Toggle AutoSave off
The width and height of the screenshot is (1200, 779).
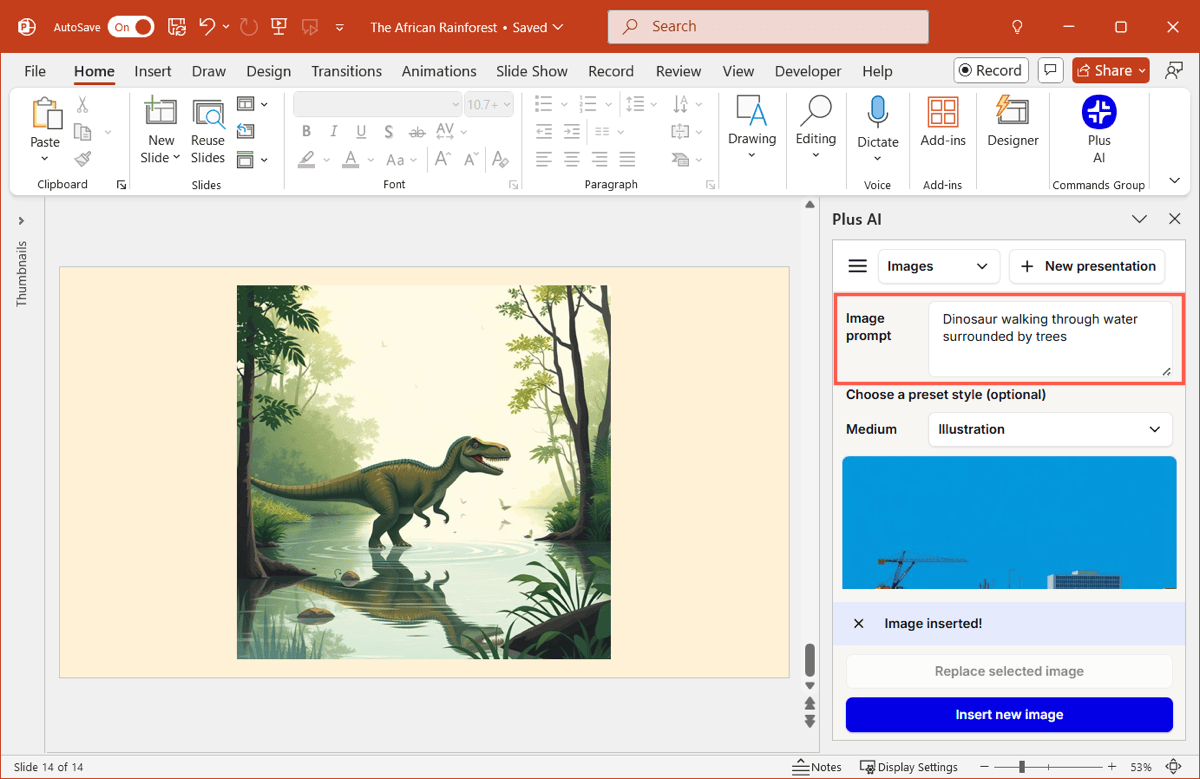point(131,27)
